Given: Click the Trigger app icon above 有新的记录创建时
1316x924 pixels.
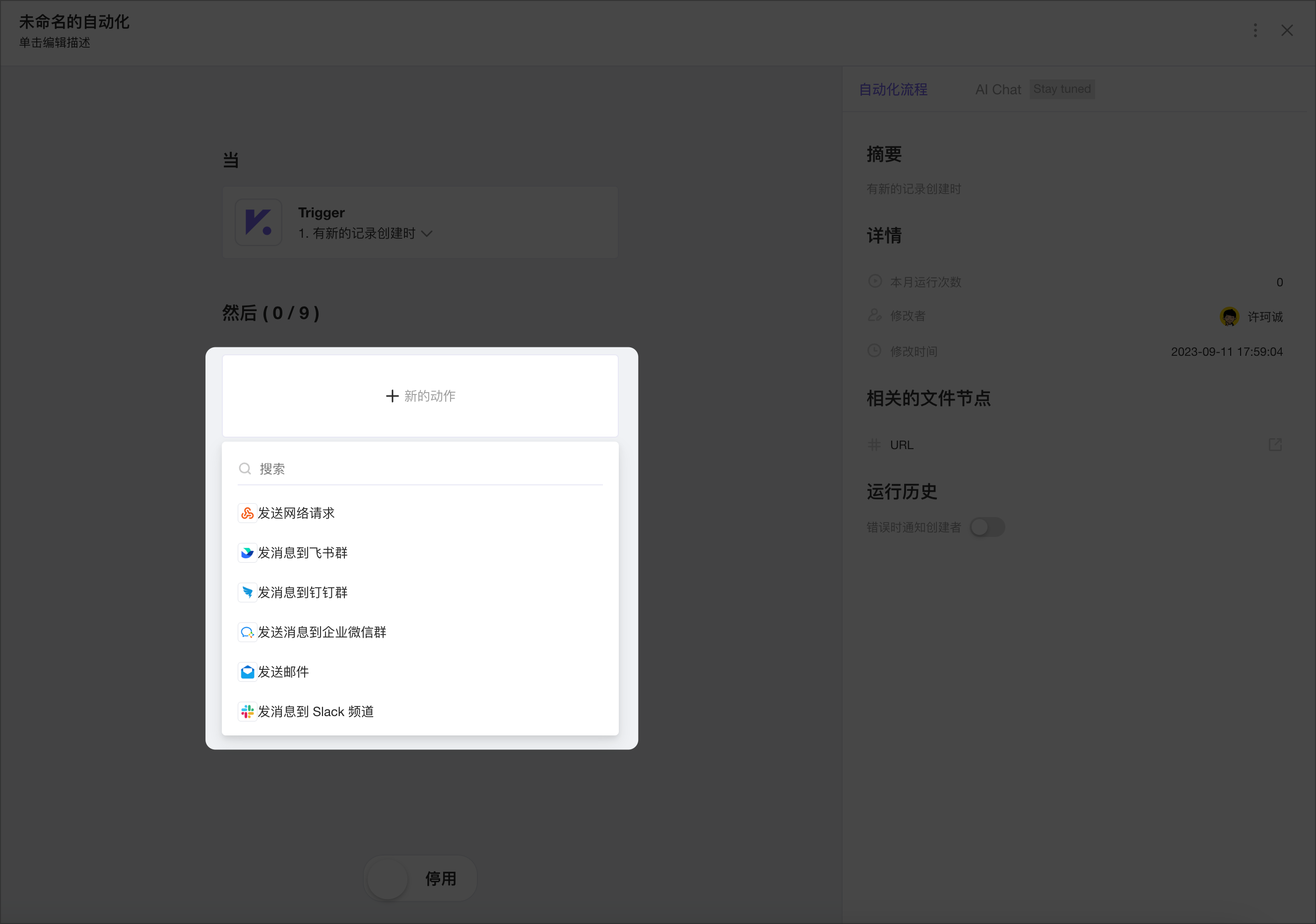Looking at the screenshot, I should (x=259, y=222).
